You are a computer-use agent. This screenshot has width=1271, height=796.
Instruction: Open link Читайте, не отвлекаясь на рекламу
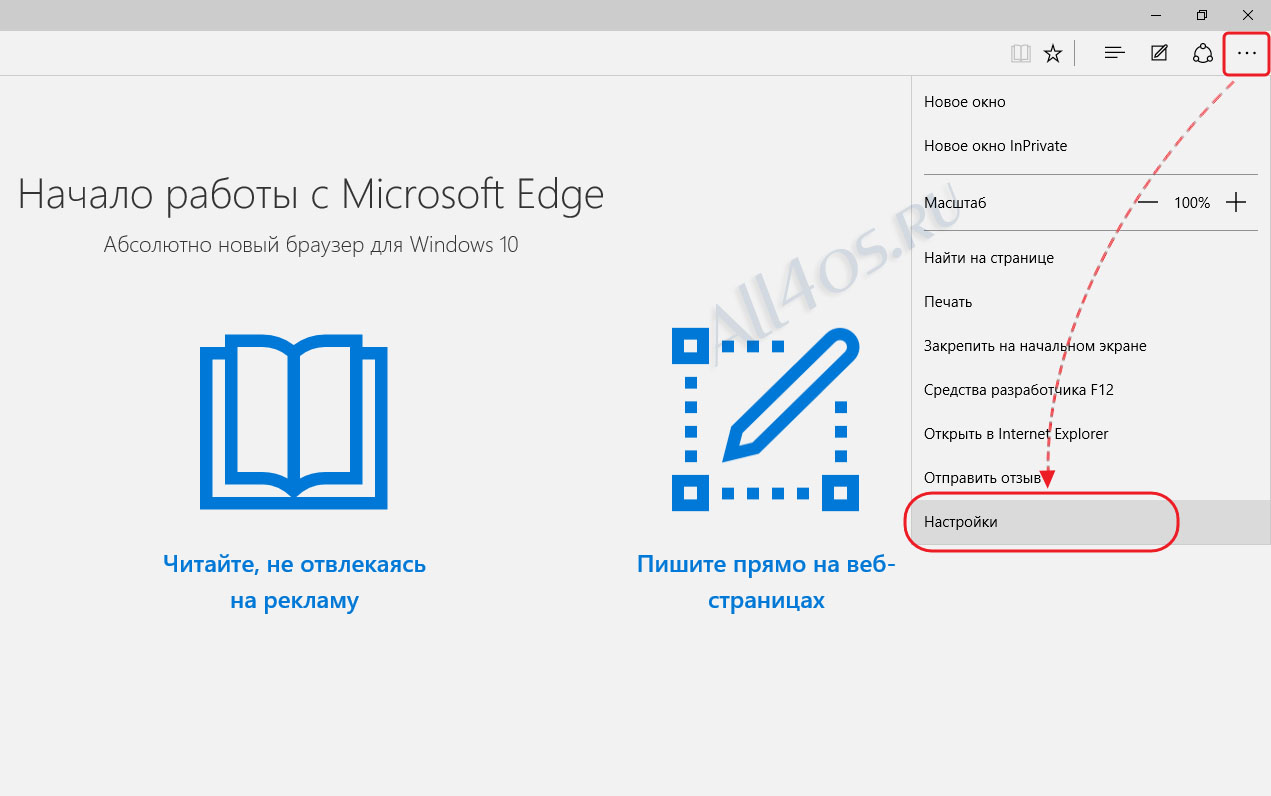(294, 583)
